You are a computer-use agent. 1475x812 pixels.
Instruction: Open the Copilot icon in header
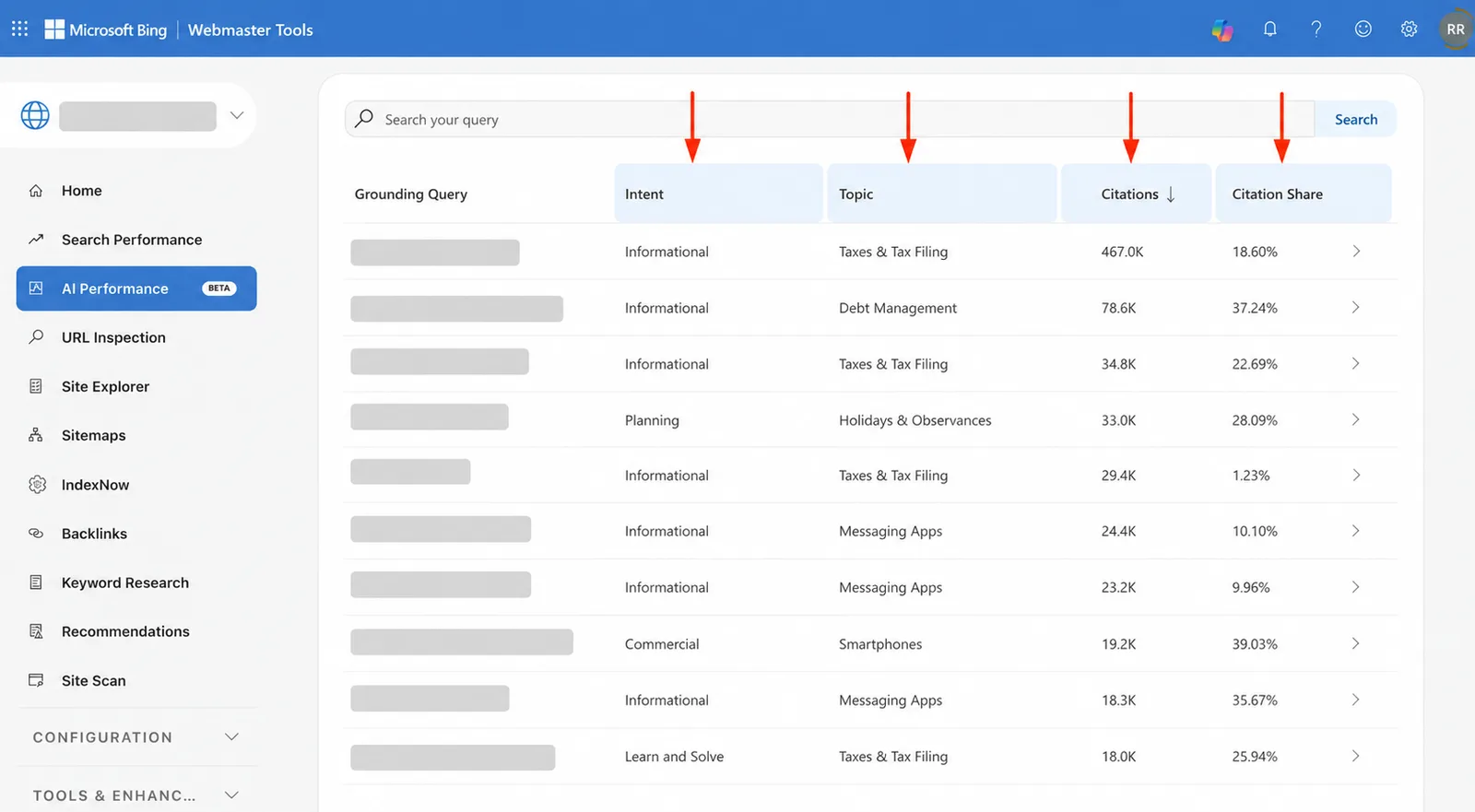[1222, 29]
